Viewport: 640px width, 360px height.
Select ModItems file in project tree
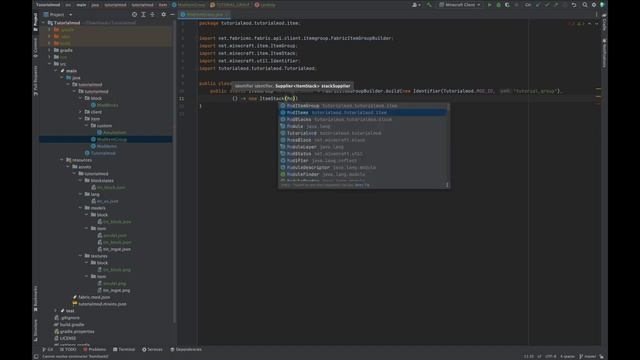107,146
